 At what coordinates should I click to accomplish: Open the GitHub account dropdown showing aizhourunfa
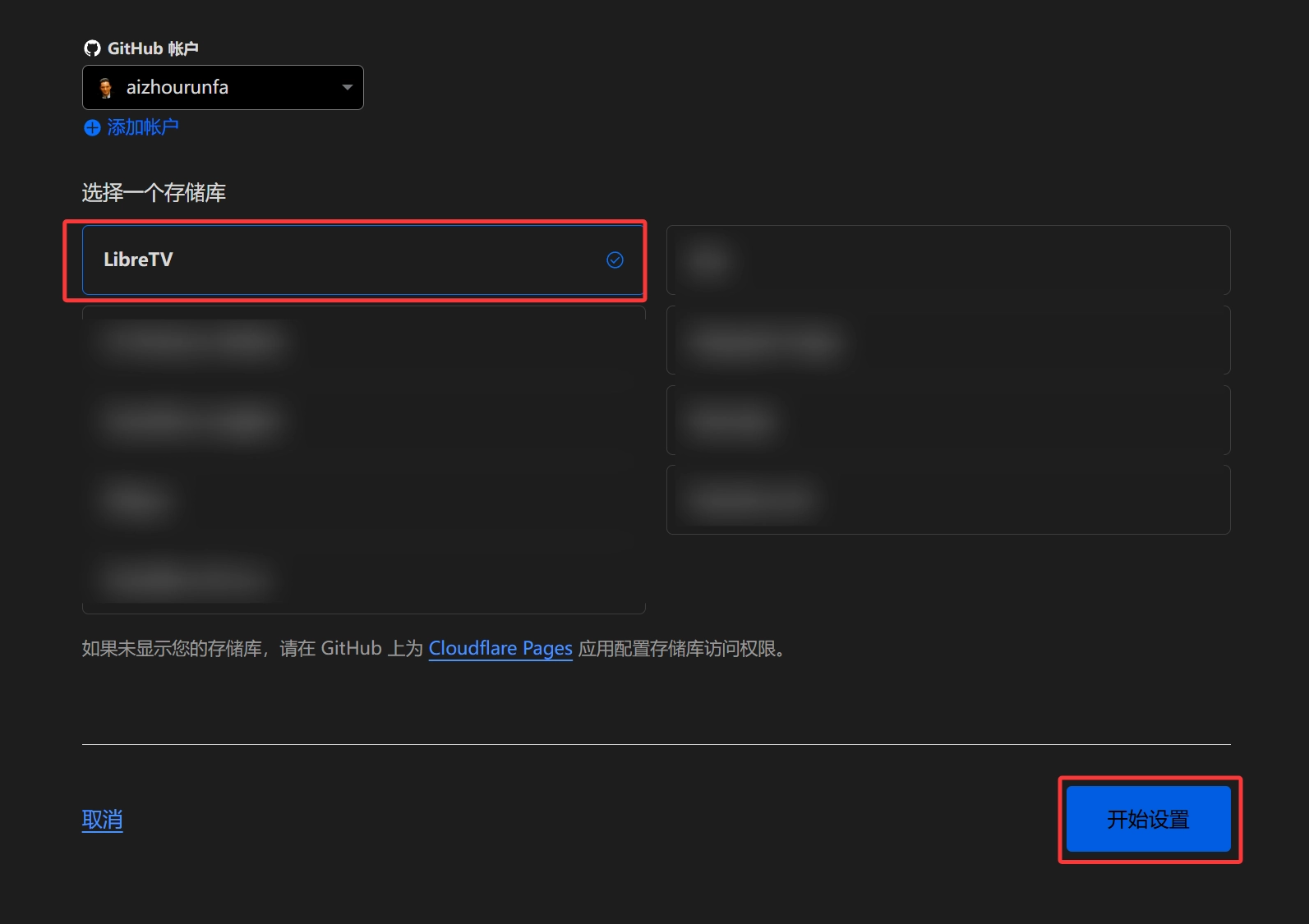pyautogui.click(x=223, y=87)
